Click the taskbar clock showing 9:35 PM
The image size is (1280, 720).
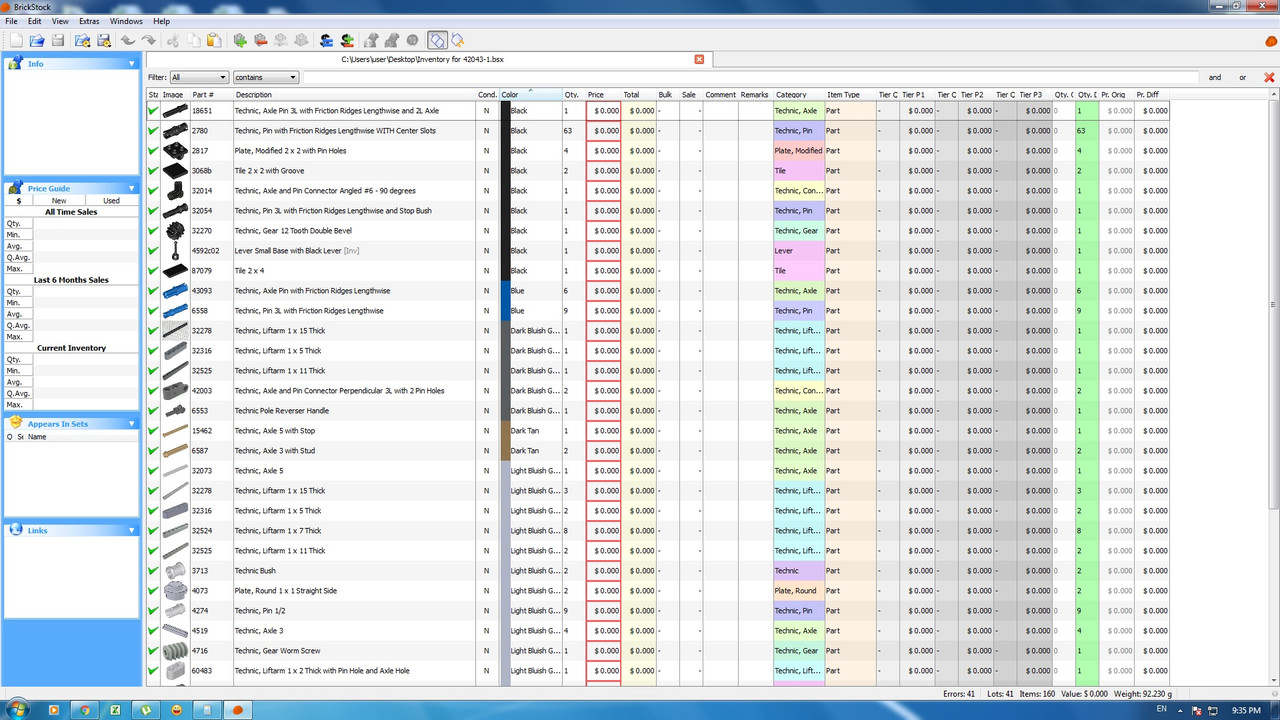click(1245, 710)
